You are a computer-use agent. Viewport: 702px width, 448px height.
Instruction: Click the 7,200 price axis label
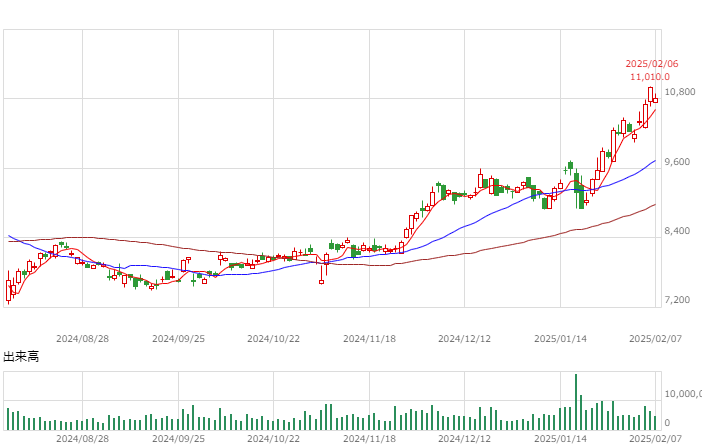pyautogui.click(x=677, y=300)
